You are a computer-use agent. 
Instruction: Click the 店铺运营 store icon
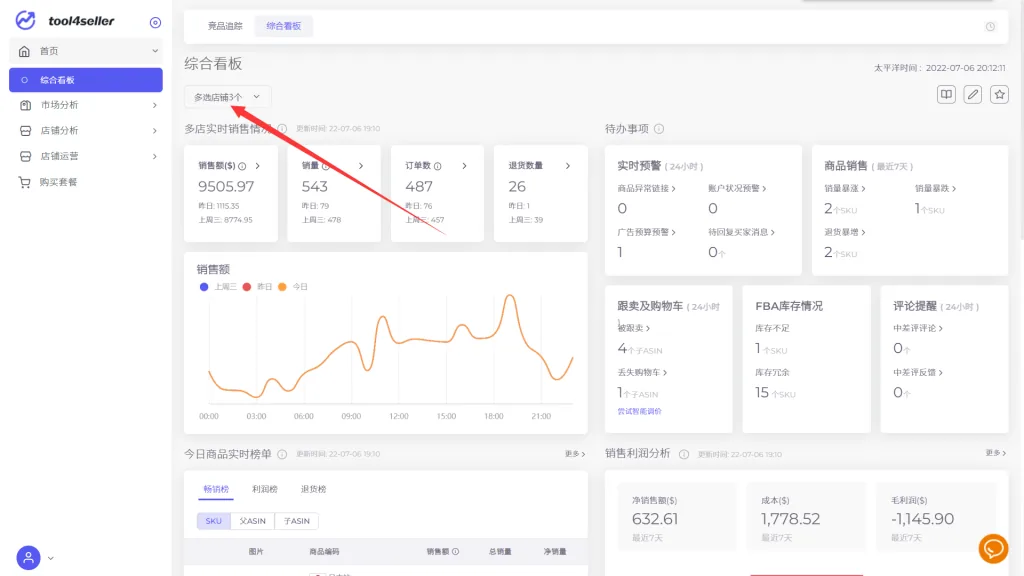point(25,156)
